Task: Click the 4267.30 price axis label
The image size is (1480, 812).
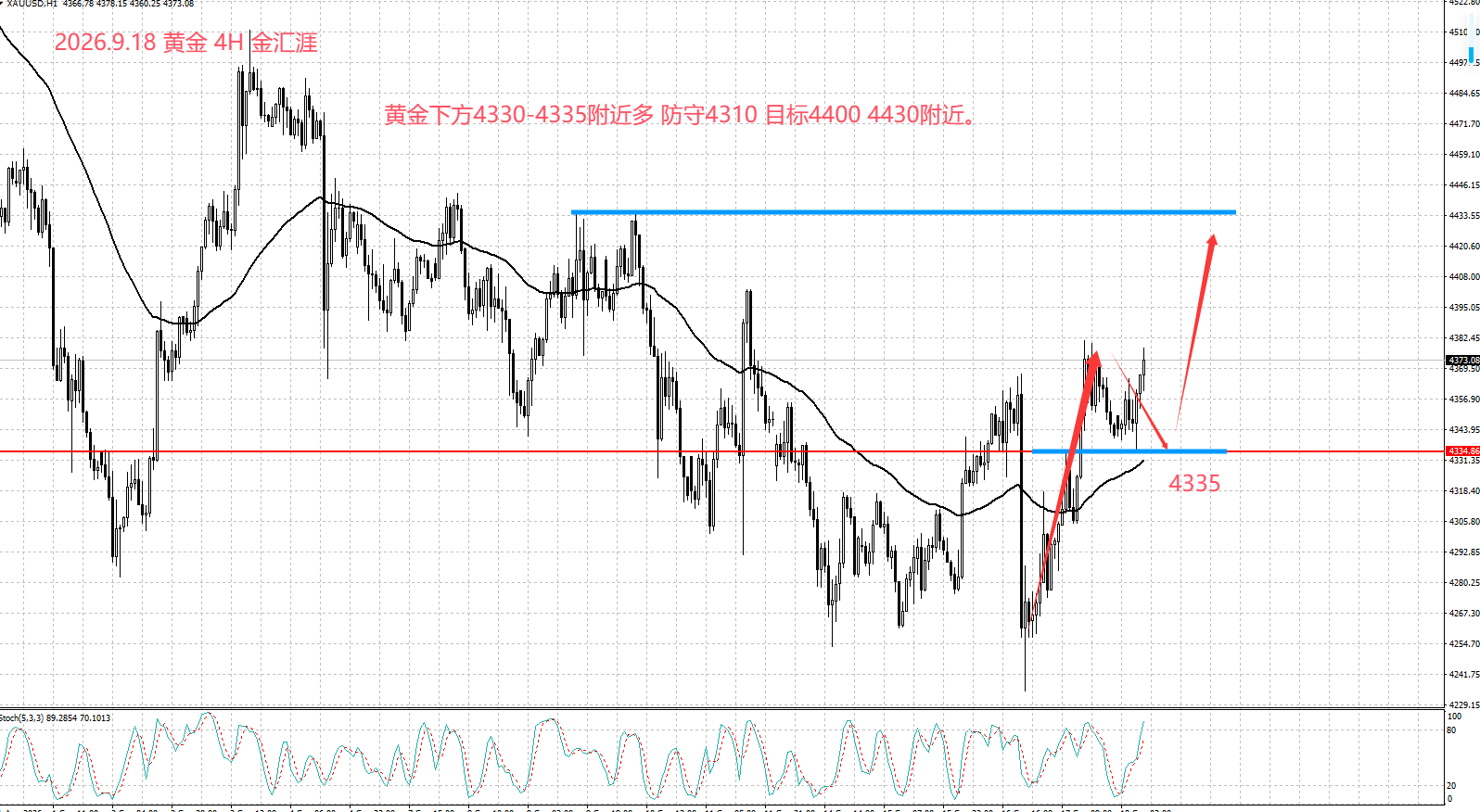Action: [x=1464, y=614]
